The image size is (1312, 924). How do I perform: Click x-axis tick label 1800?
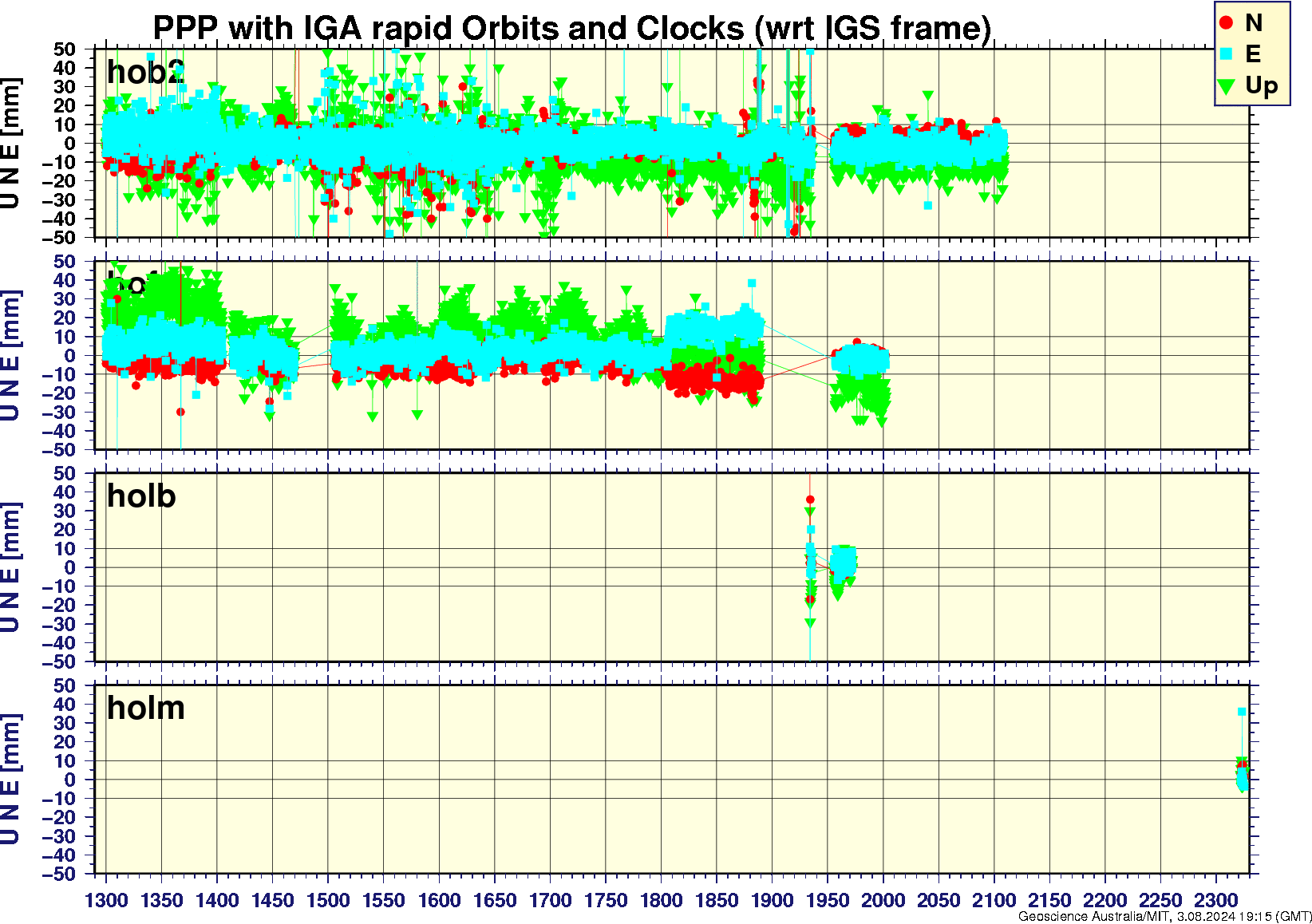[661, 900]
